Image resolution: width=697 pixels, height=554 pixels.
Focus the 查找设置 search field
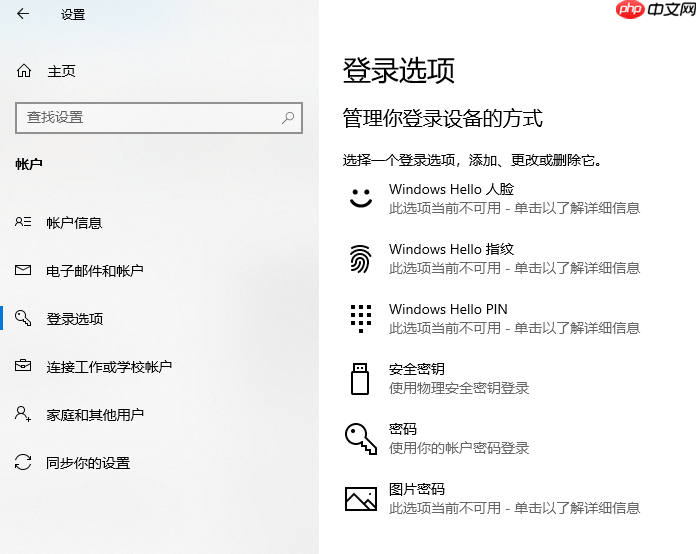pos(159,118)
